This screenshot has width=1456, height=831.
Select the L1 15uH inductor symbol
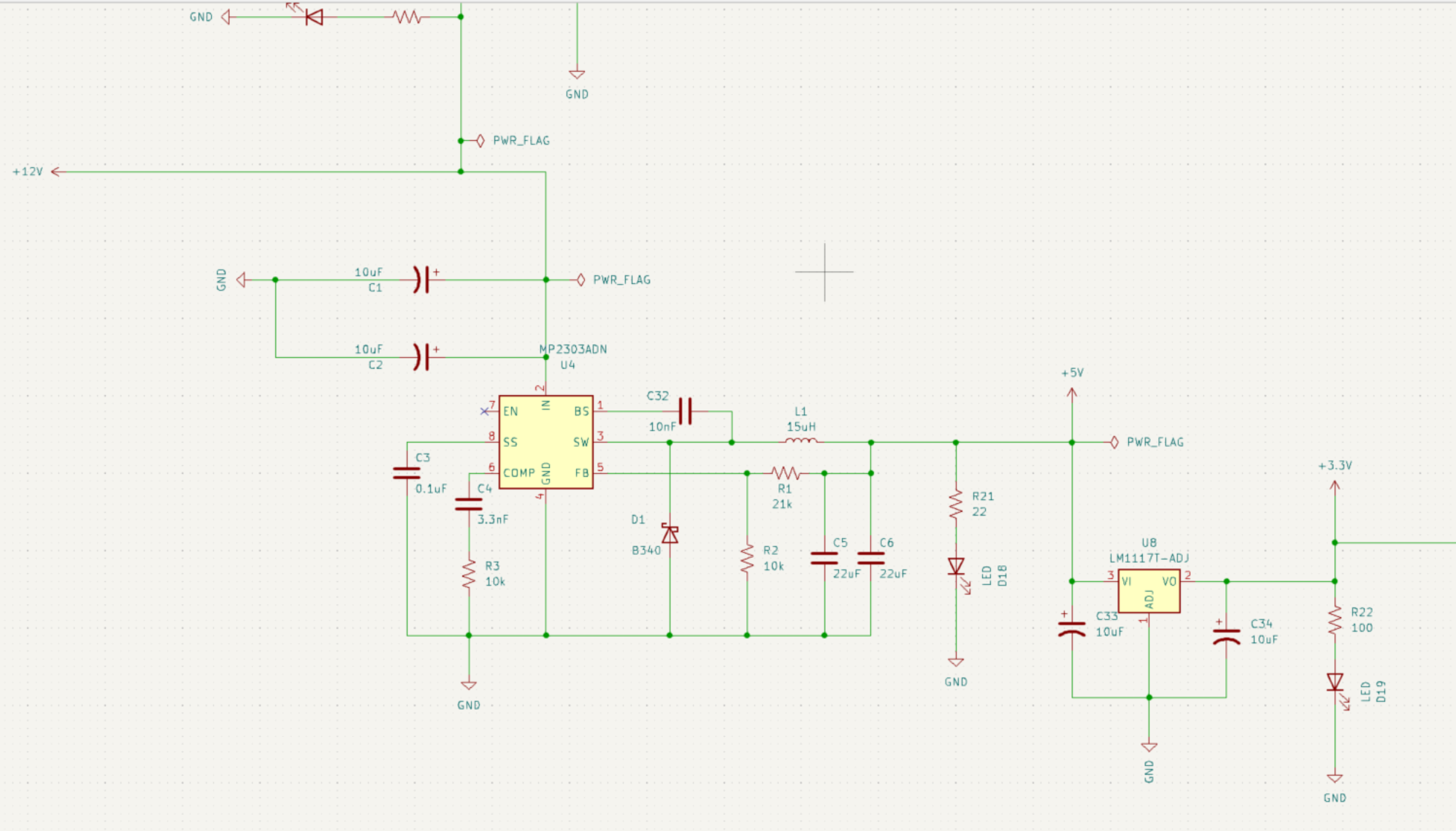click(x=801, y=441)
